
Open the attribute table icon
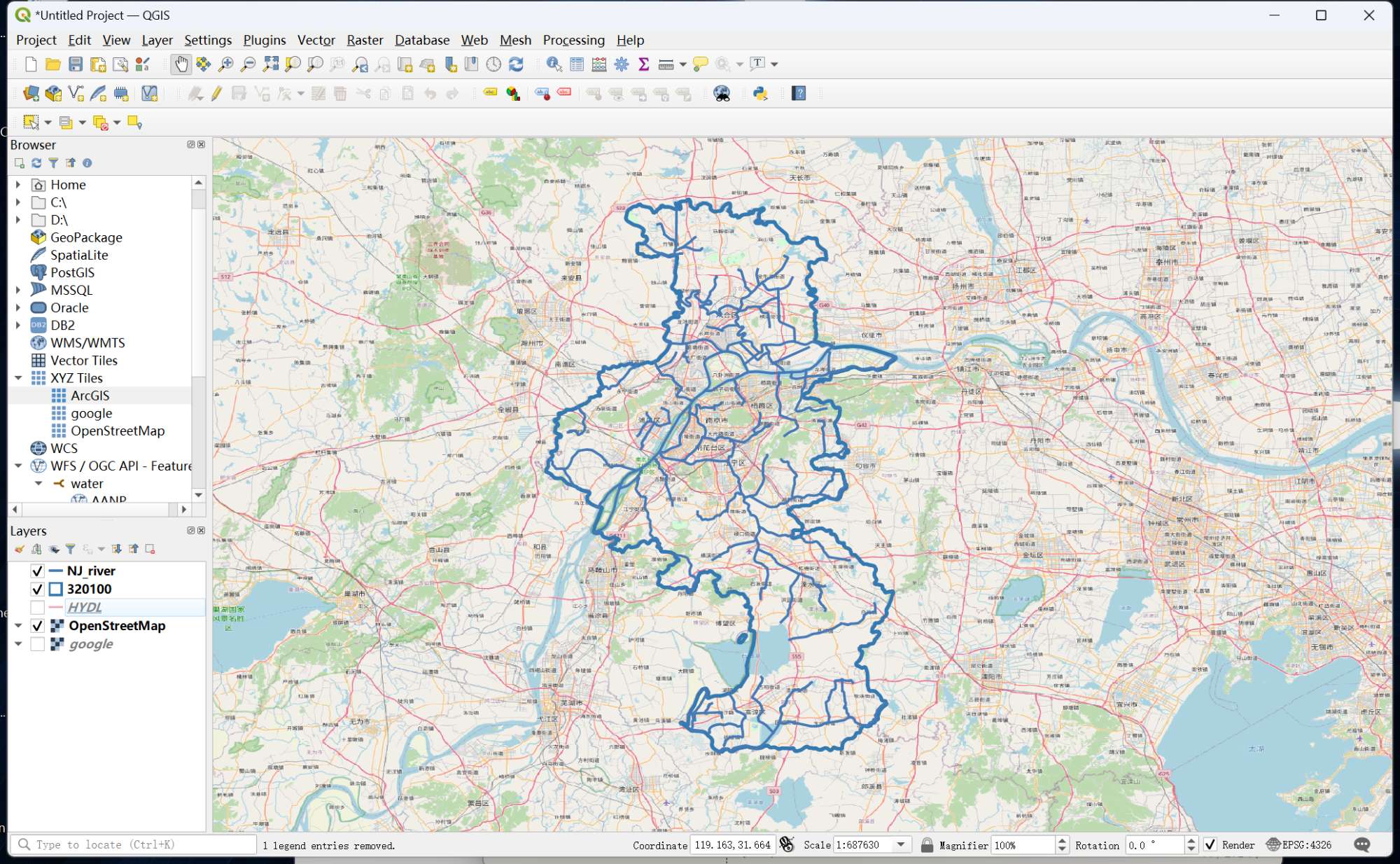tap(577, 64)
